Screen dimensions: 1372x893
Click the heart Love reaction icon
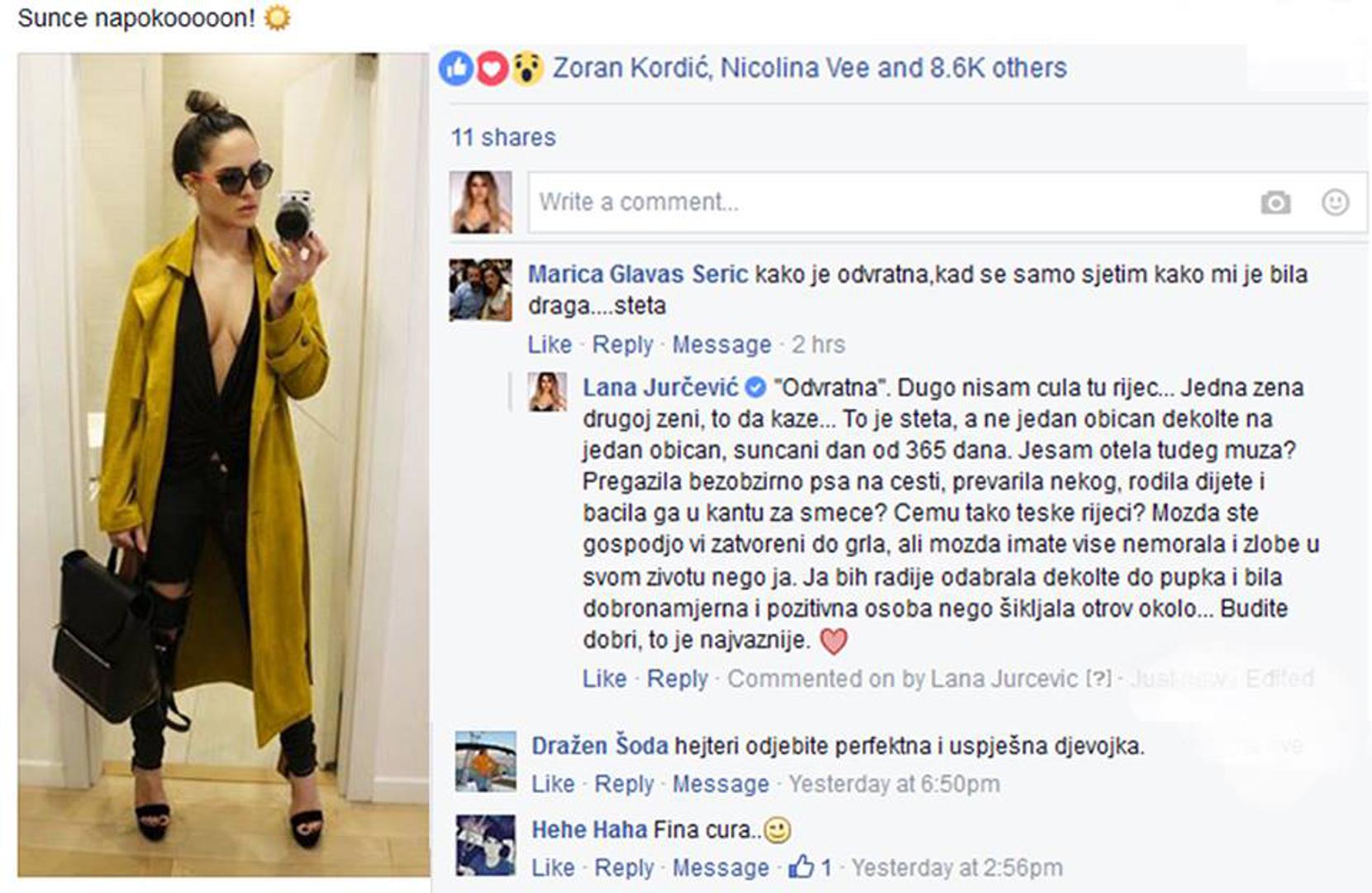coord(492,69)
